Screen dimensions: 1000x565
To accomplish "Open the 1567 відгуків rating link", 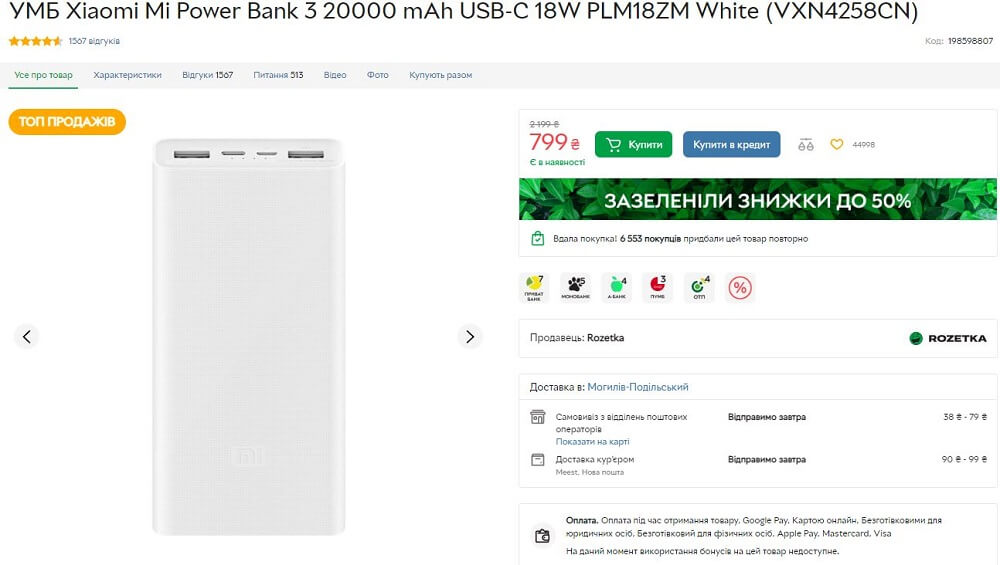I will (x=94, y=41).
